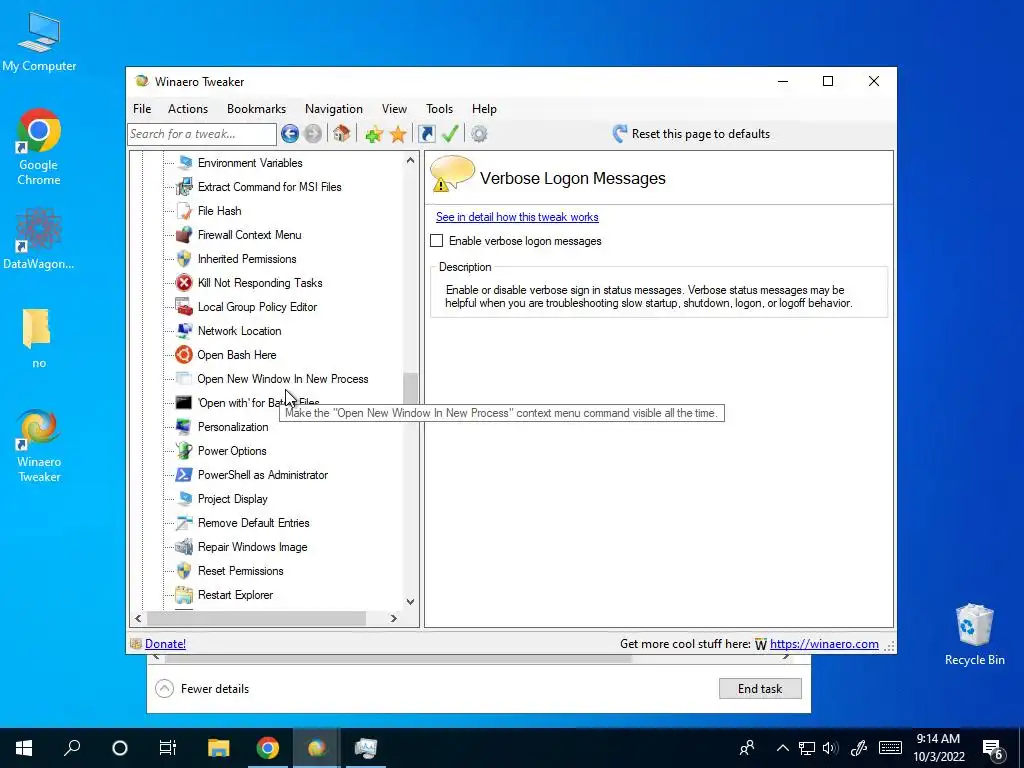The height and width of the screenshot is (768, 1024).
Task: Select the Personalization tree item
Action: point(233,427)
